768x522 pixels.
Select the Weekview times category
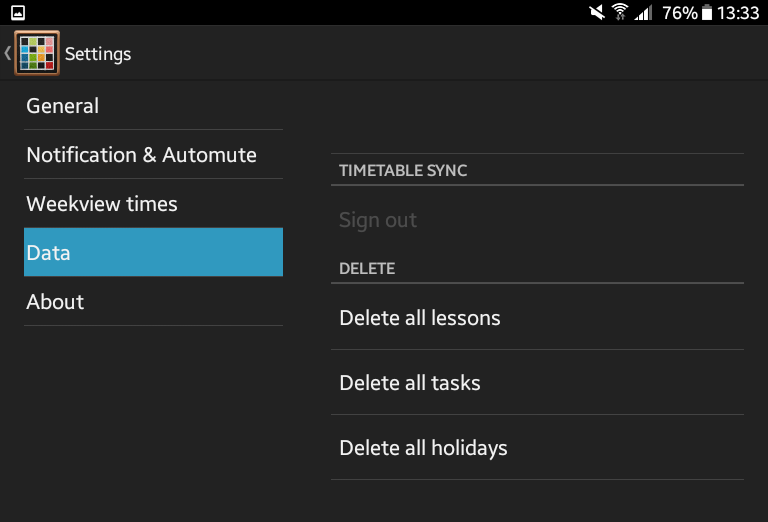pos(153,204)
